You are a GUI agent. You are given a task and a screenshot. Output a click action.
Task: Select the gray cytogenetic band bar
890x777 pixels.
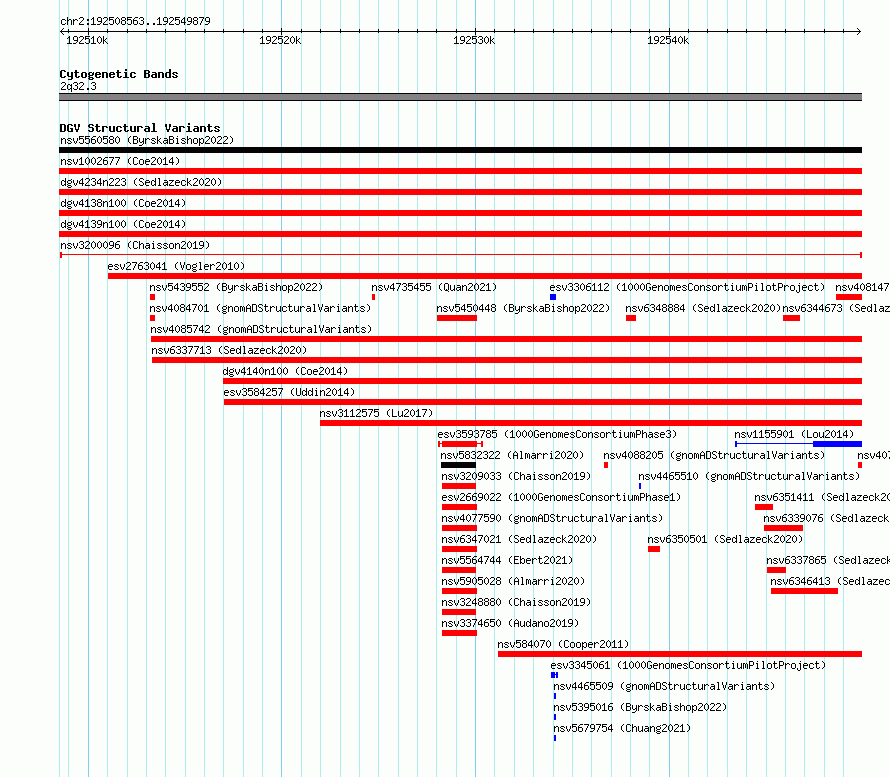point(460,97)
